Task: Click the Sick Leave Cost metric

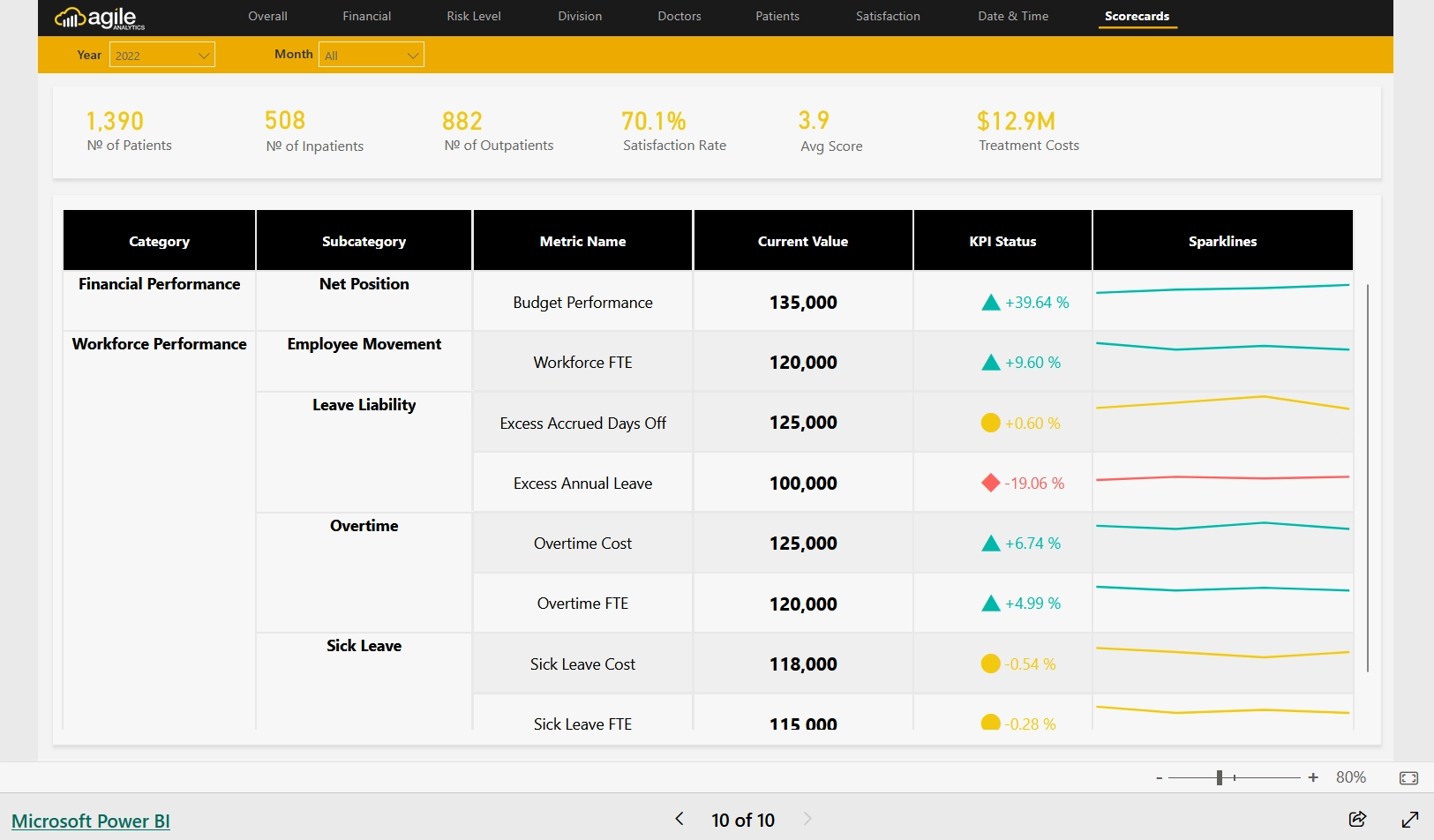Action: click(582, 664)
